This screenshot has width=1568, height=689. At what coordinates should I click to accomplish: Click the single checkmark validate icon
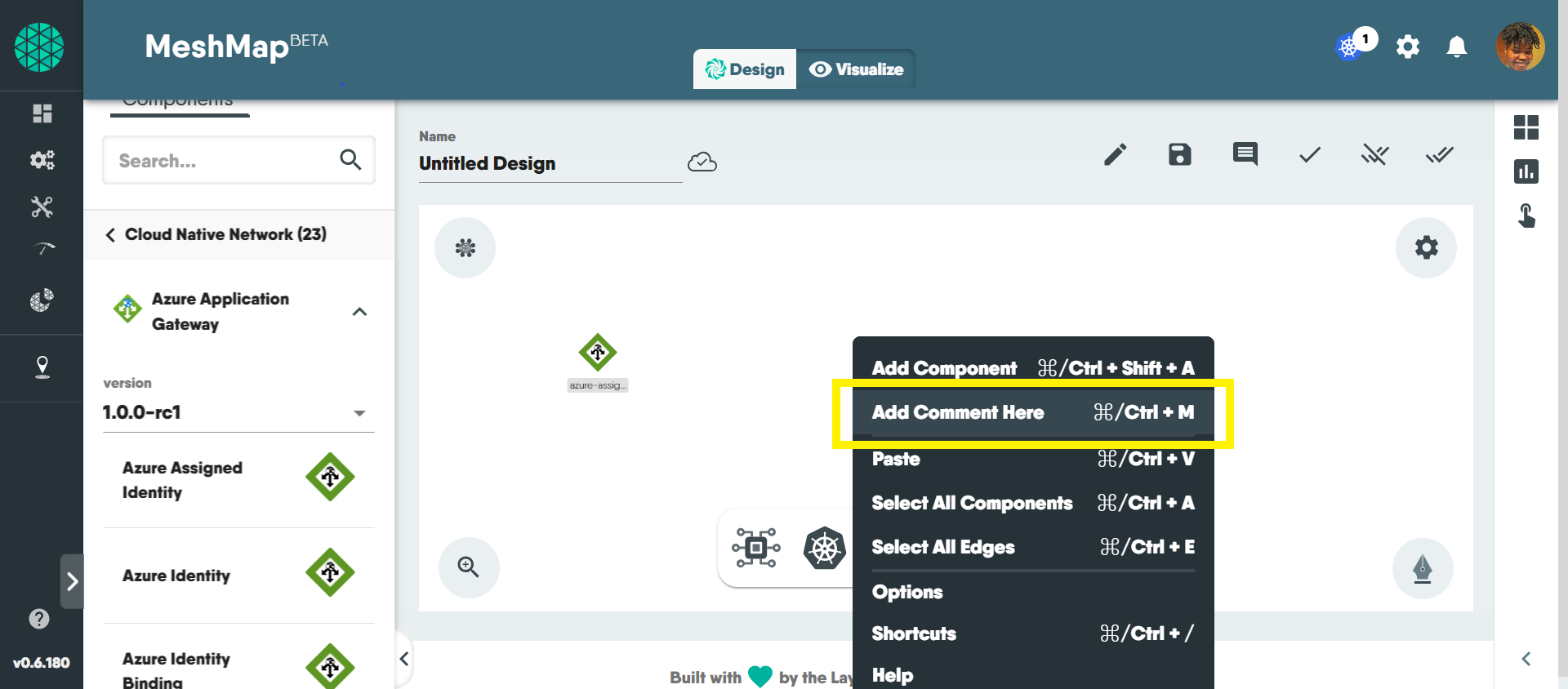[x=1310, y=154]
